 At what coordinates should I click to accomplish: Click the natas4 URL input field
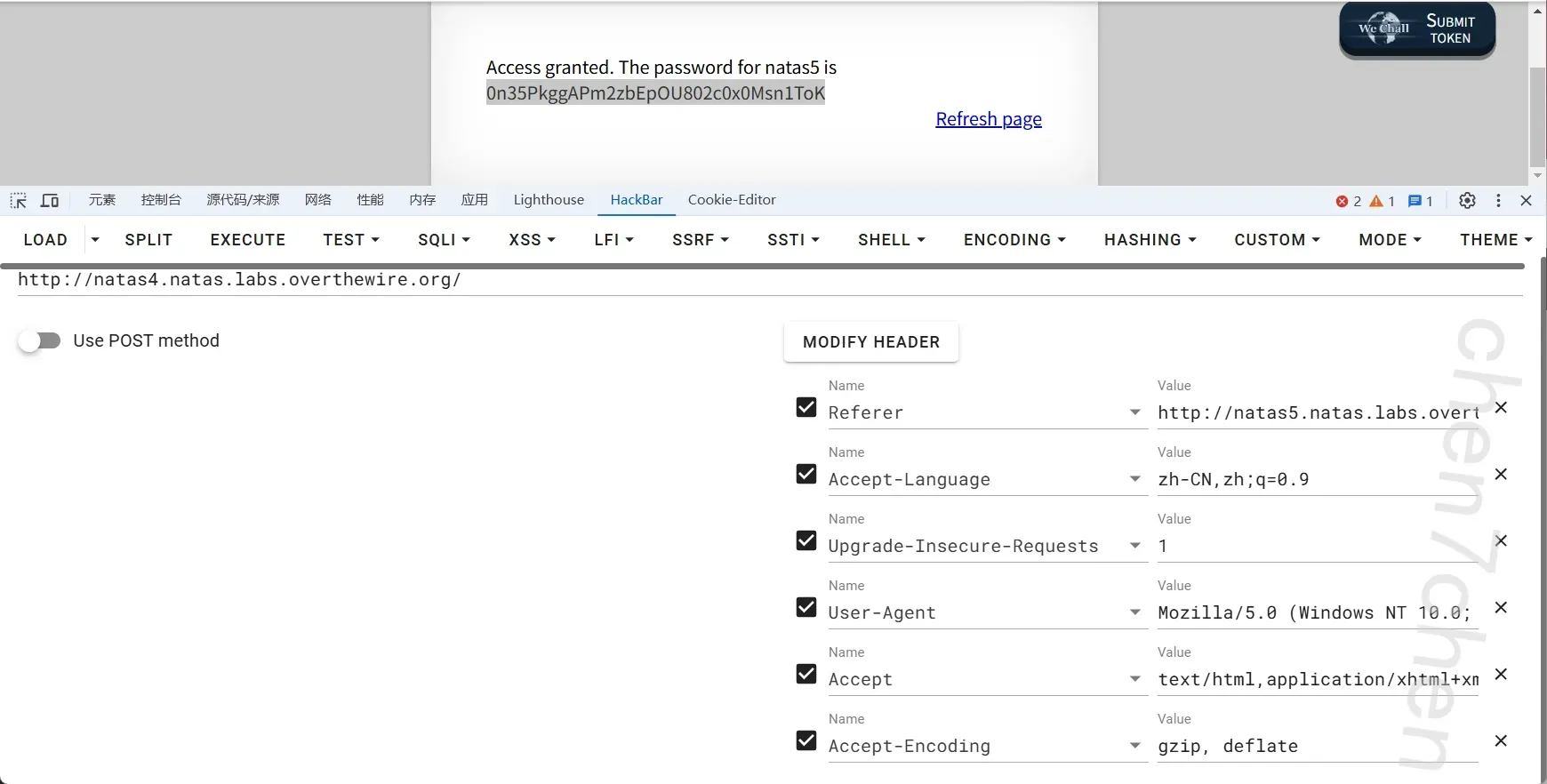click(x=533, y=280)
